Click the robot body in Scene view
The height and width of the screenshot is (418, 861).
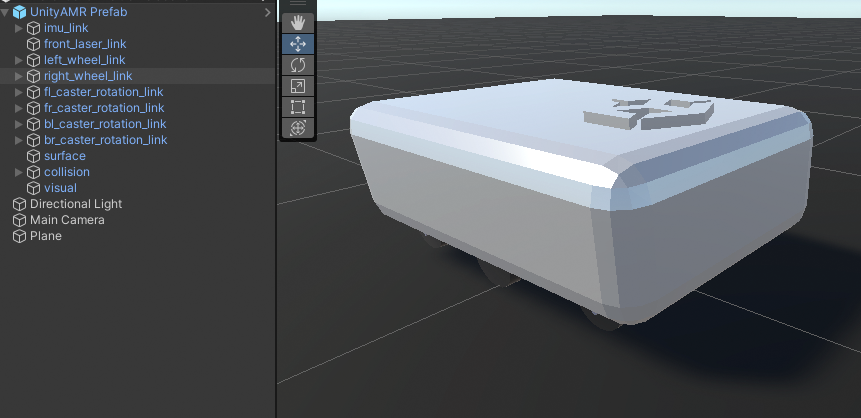click(581, 200)
